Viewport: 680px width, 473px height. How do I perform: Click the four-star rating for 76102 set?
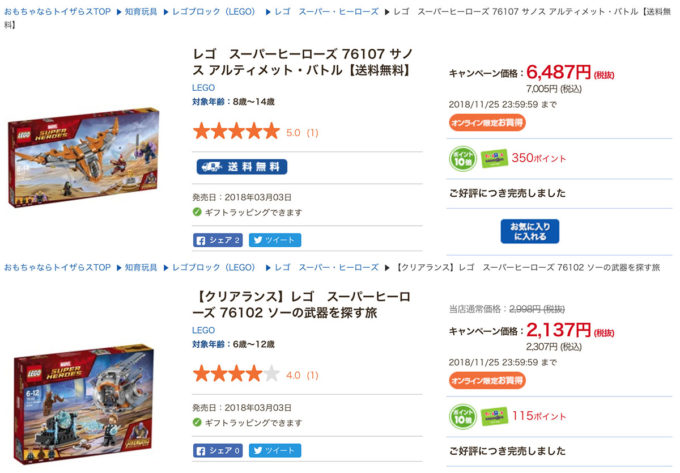[236, 375]
